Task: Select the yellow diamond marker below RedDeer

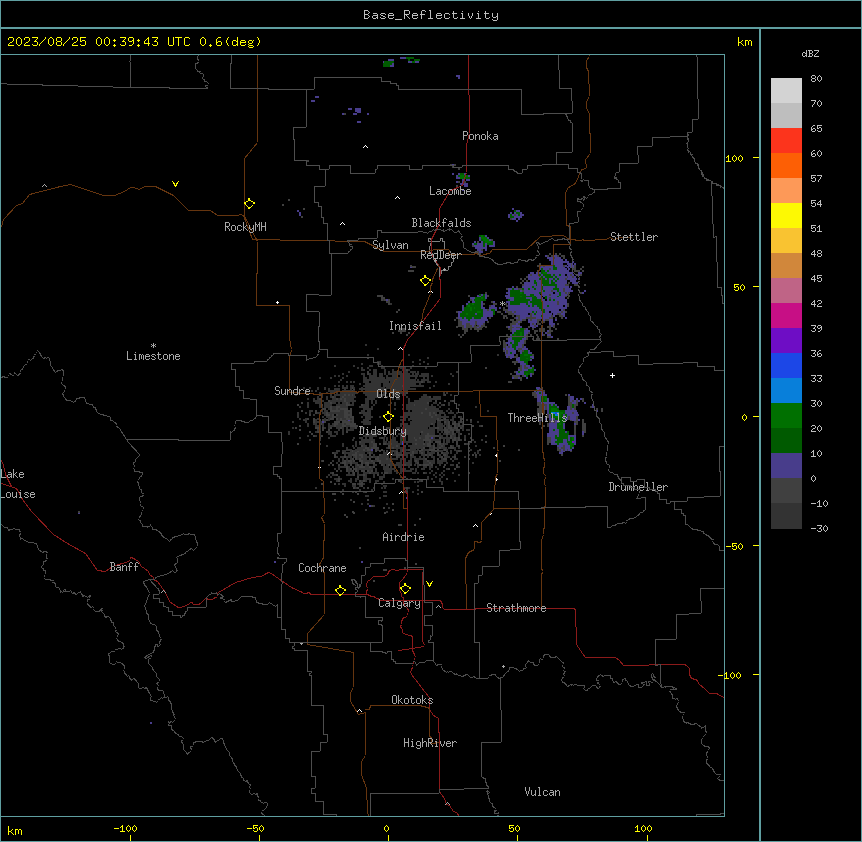Action: pos(426,281)
